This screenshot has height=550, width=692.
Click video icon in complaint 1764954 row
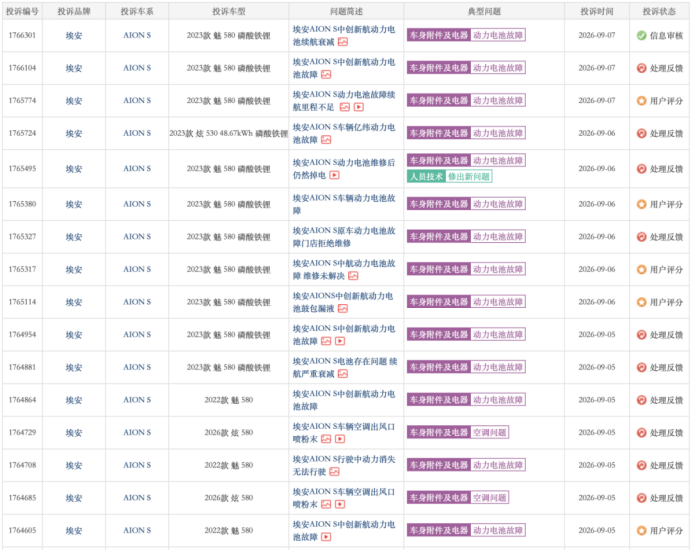coord(340,341)
